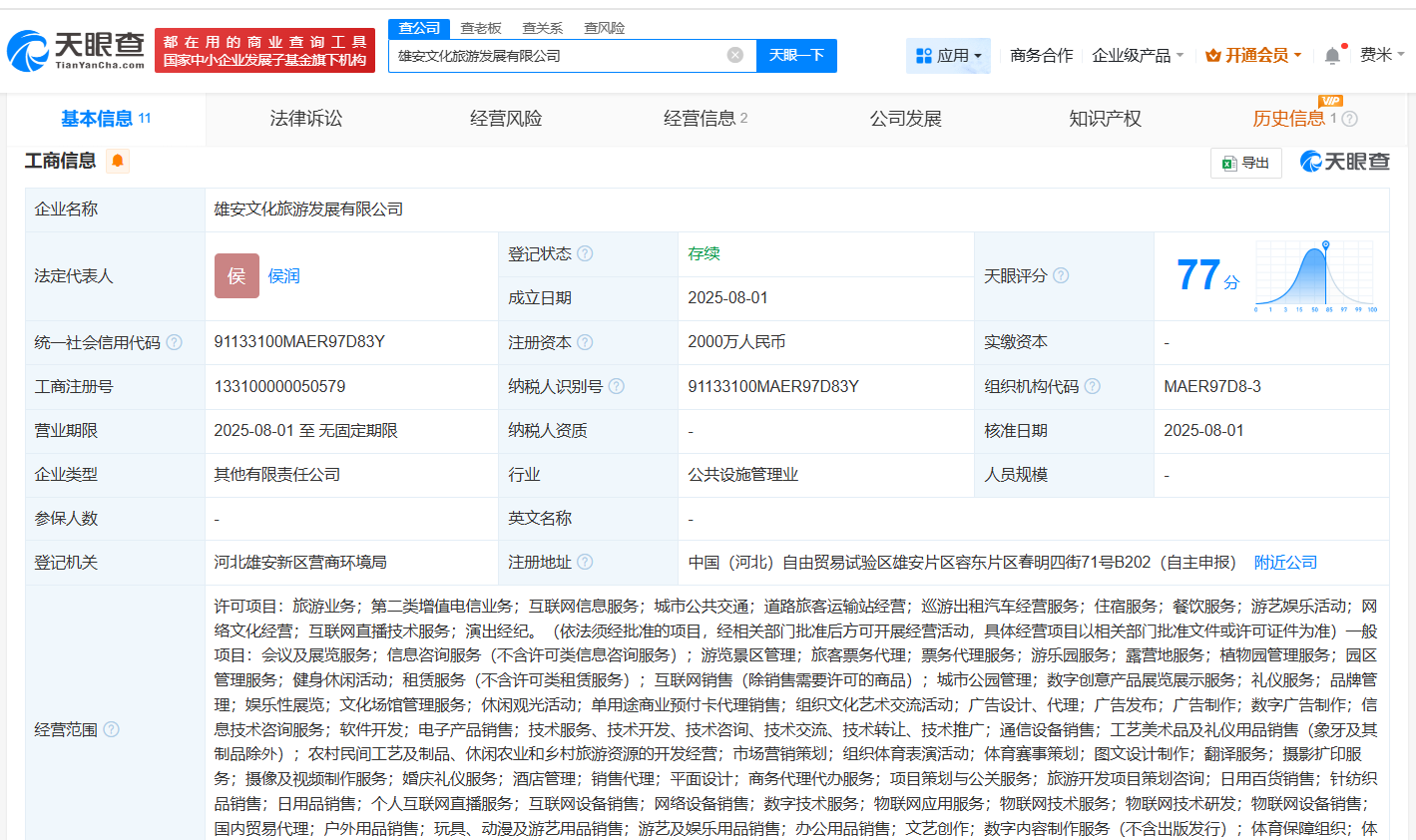This screenshot has width=1416, height=840.
Task: Click the orange alert bell beside 工商信息
Action: pos(118,162)
